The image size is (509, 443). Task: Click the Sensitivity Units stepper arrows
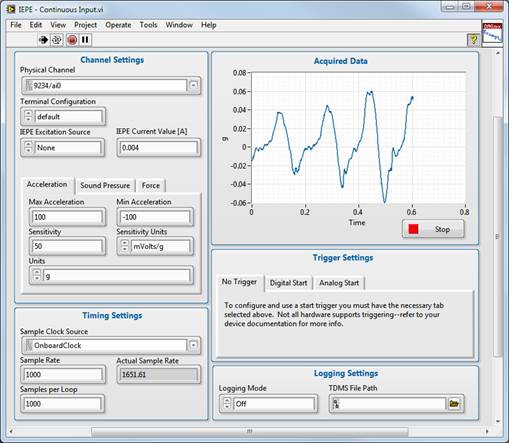[125, 246]
